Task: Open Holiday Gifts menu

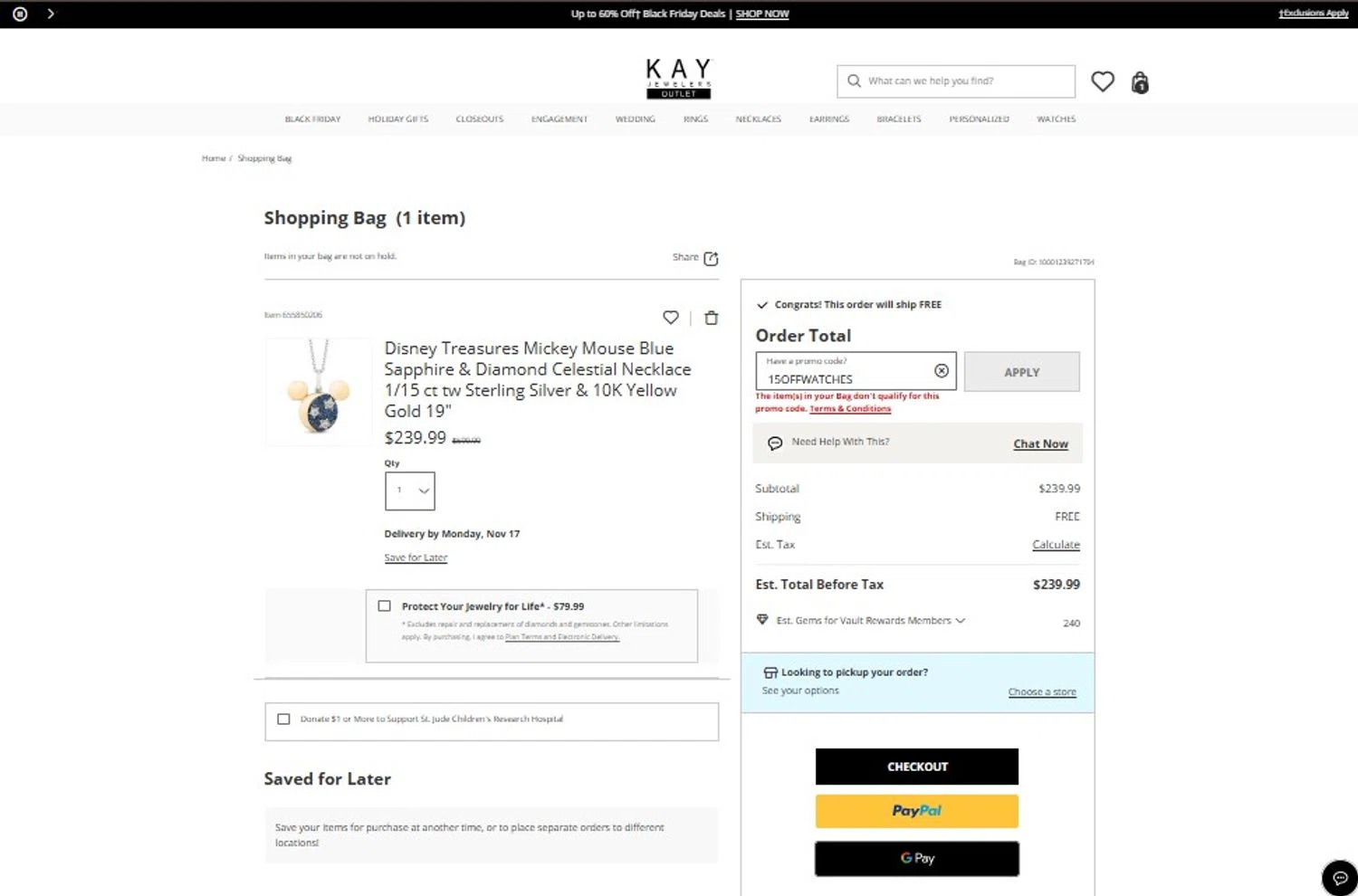Action: tap(398, 119)
